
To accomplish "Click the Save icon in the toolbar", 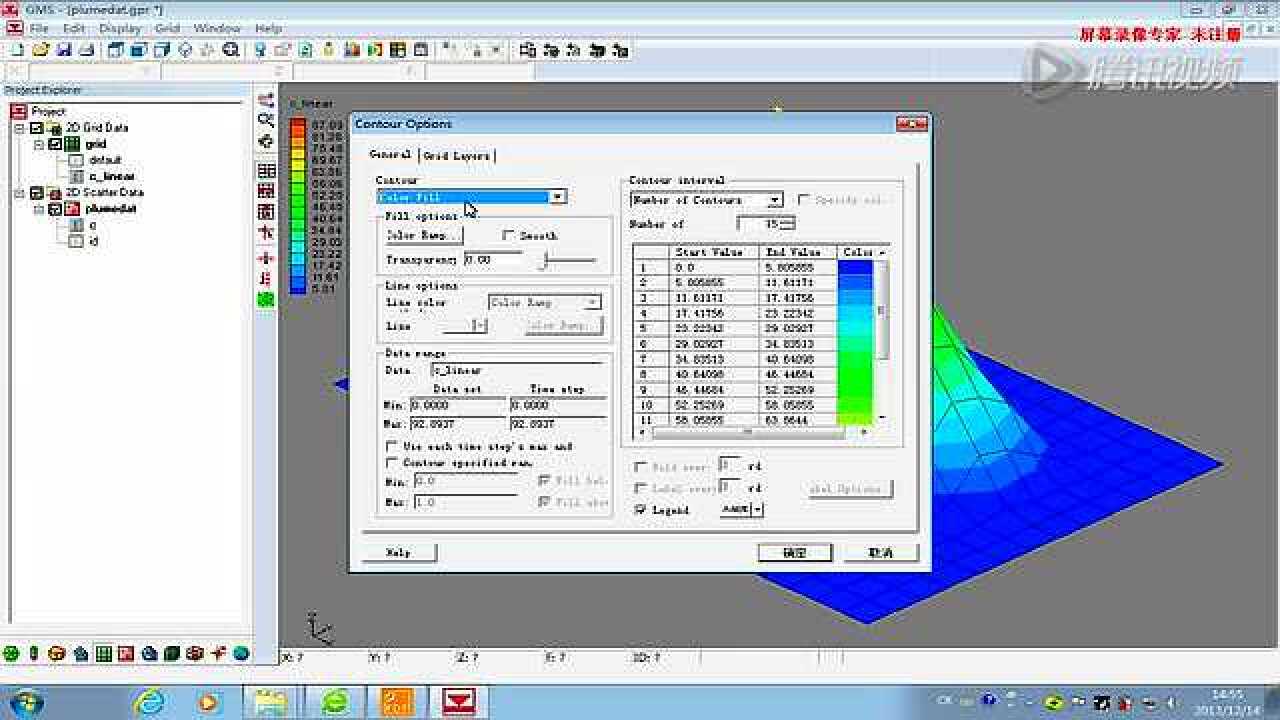I will pyautogui.click(x=63, y=49).
